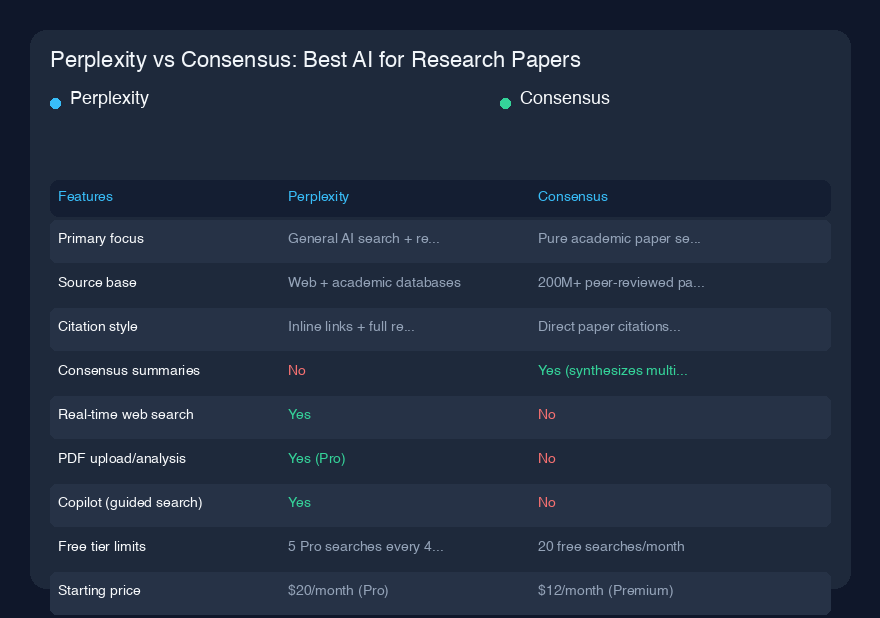Click 'General AI search + re...' cell
Viewport: 880px width, 618px height.
(x=364, y=239)
